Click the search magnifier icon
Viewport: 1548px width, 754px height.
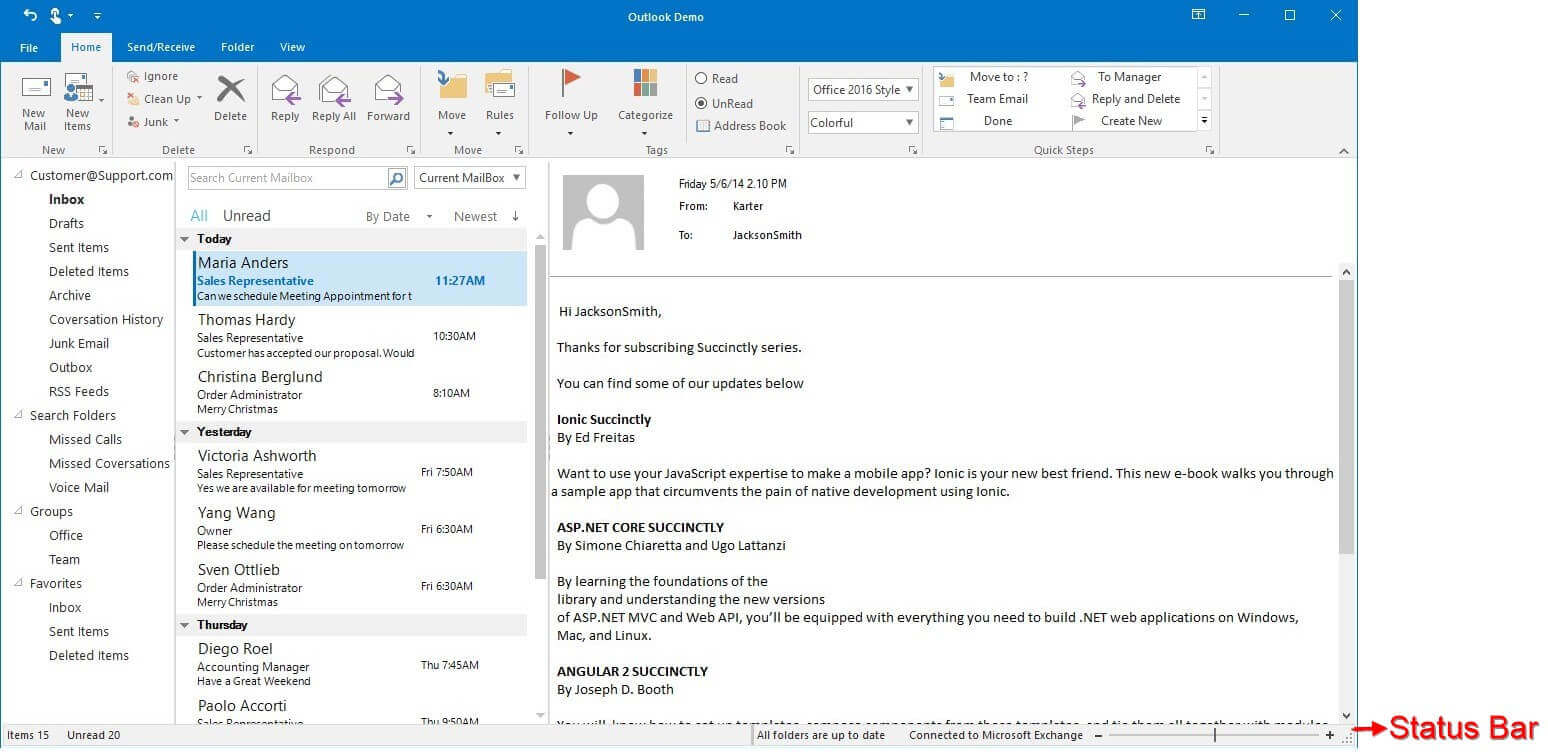coord(397,178)
